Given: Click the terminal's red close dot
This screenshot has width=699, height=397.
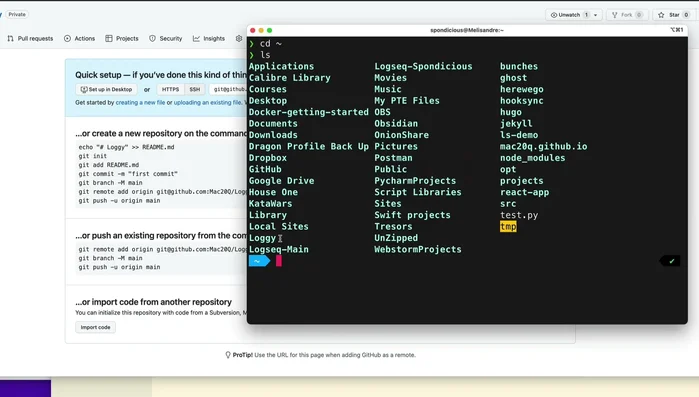Looking at the screenshot, I should [x=253, y=30].
